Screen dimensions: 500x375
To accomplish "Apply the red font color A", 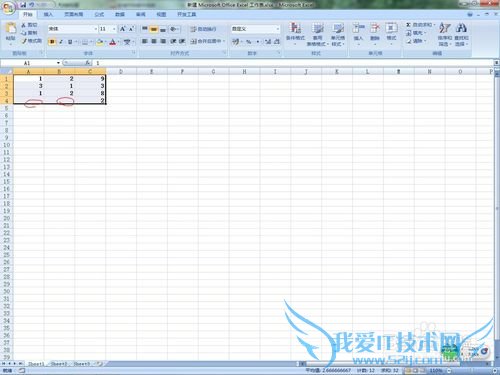I will pyautogui.click(x=113, y=42).
